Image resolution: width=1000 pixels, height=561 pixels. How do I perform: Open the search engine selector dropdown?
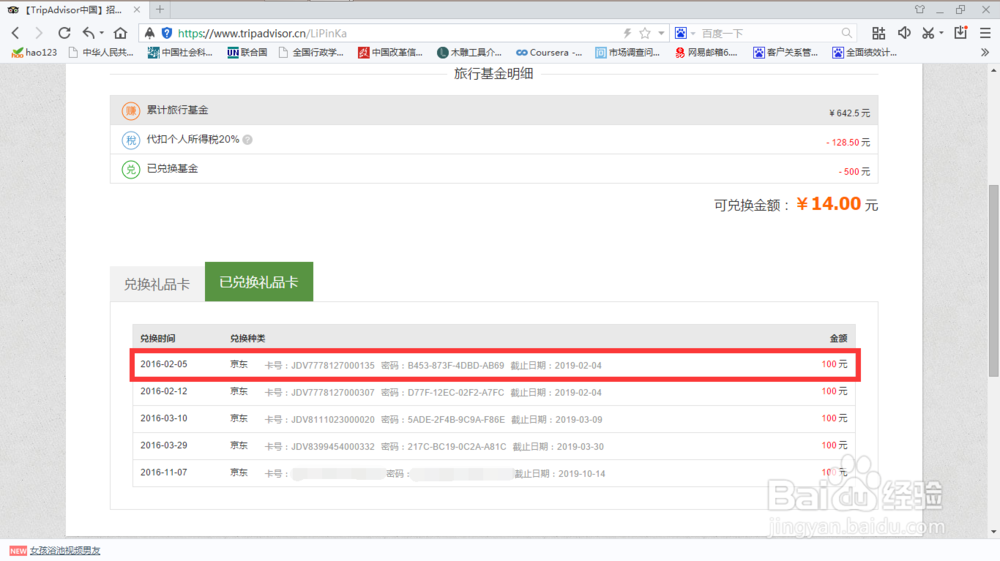pos(693,33)
